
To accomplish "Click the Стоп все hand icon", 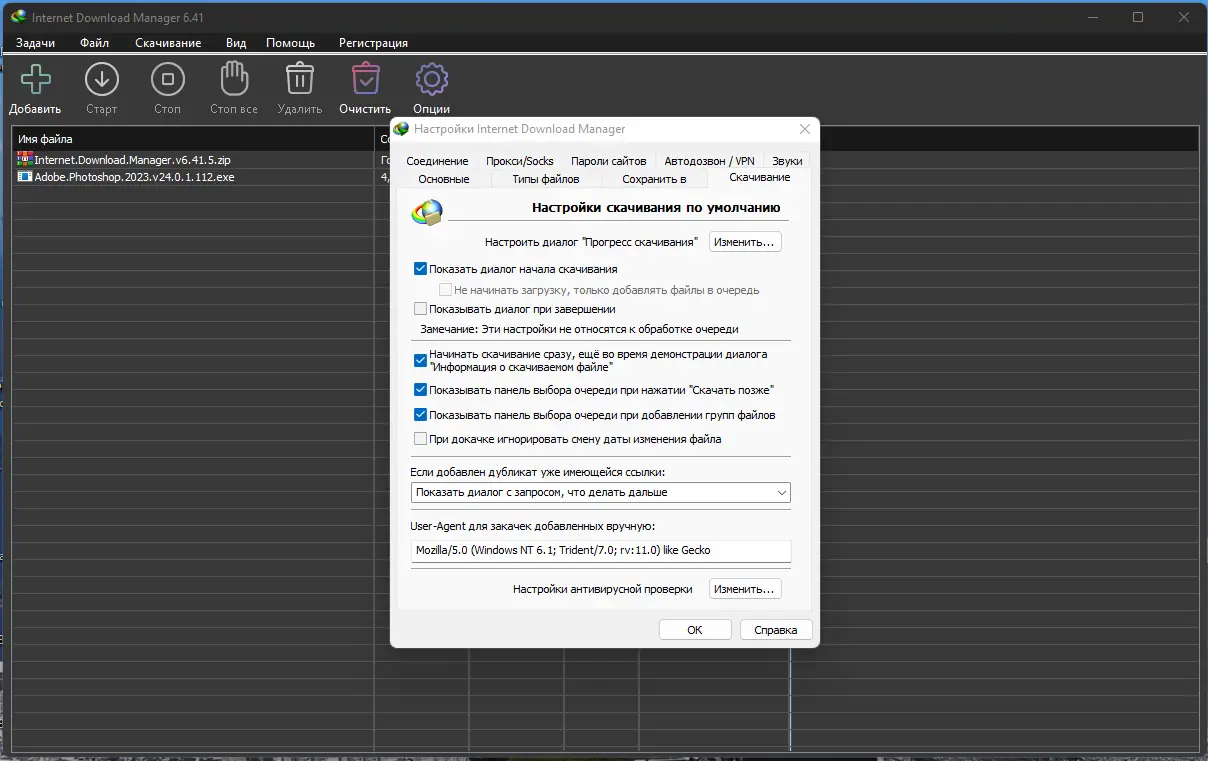I will click(x=233, y=79).
